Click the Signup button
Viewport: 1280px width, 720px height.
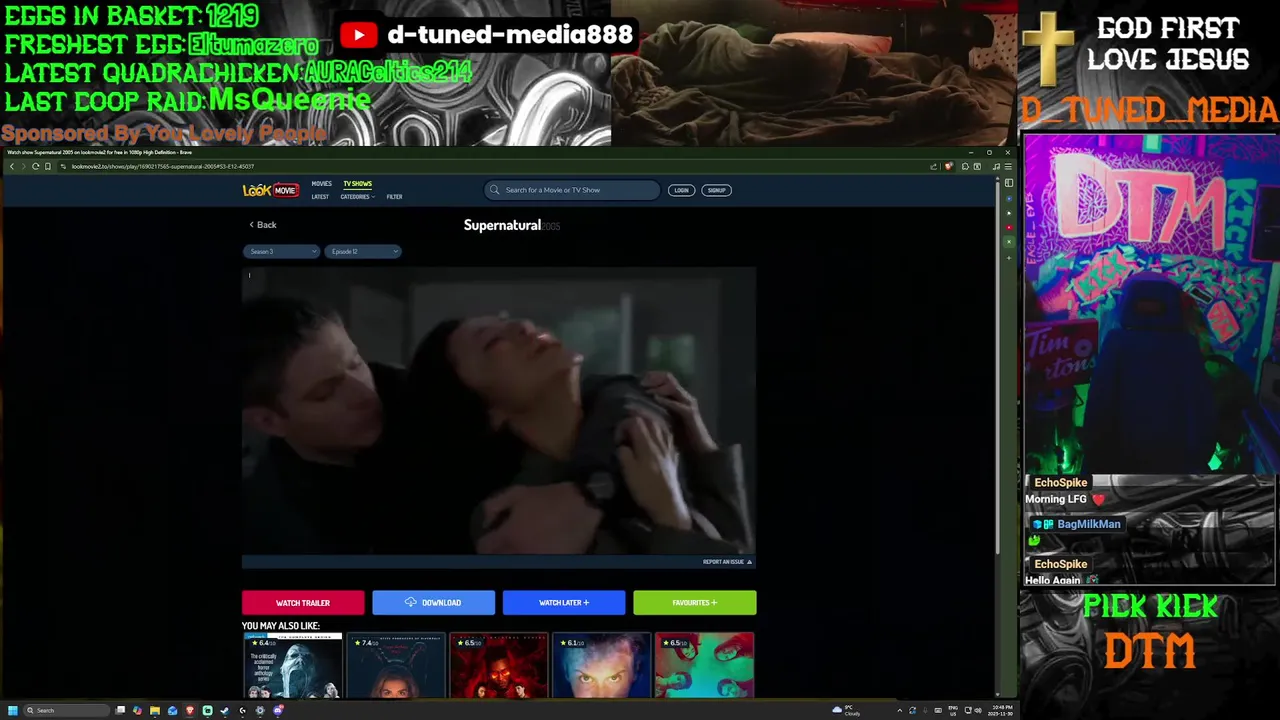click(716, 190)
